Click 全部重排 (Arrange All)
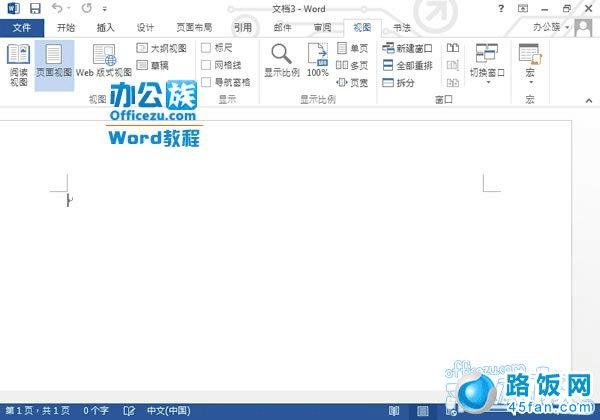The image size is (600, 420). pyautogui.click(x=408, y=65)
